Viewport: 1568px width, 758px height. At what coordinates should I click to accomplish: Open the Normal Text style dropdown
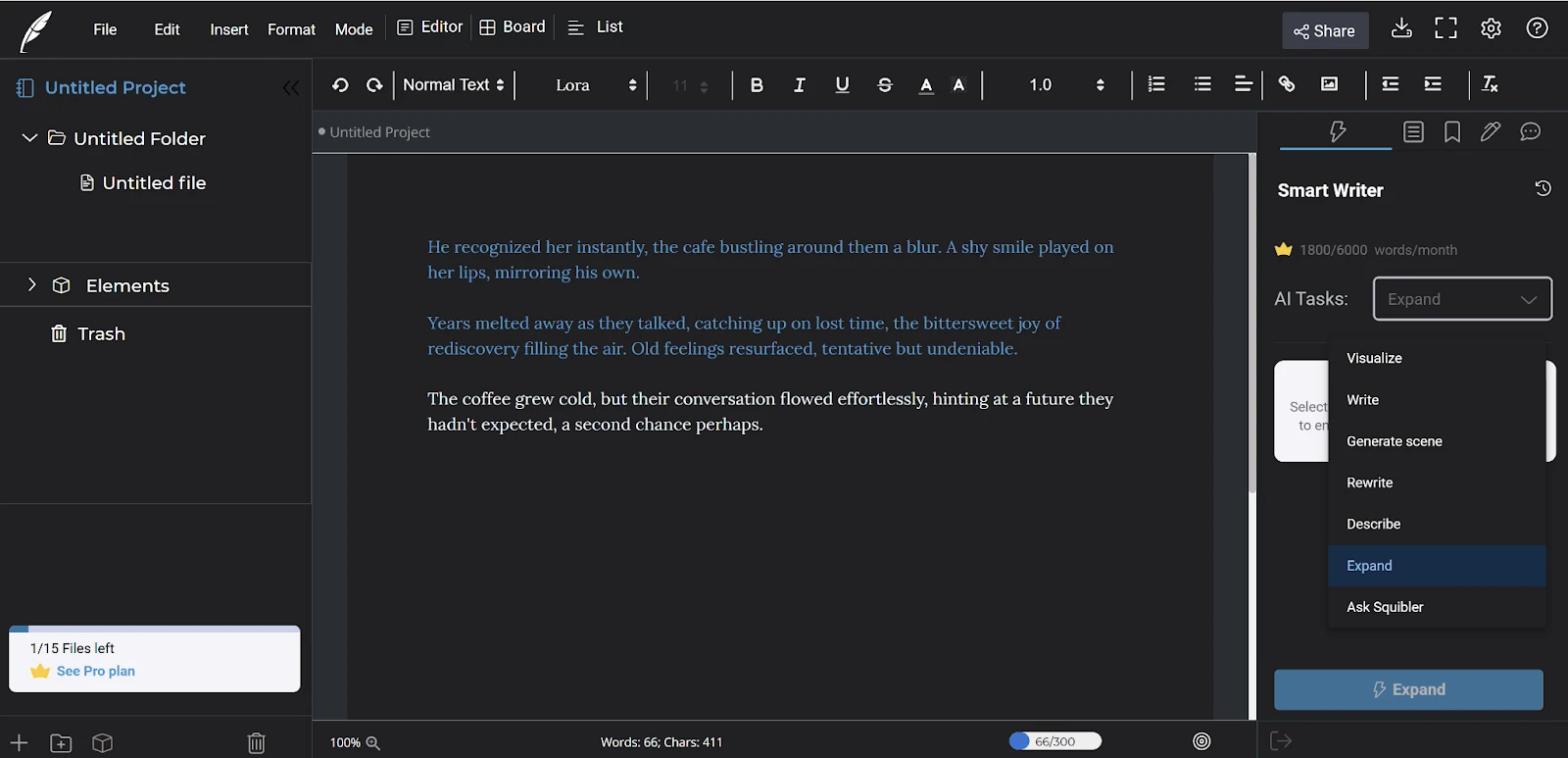453,85
